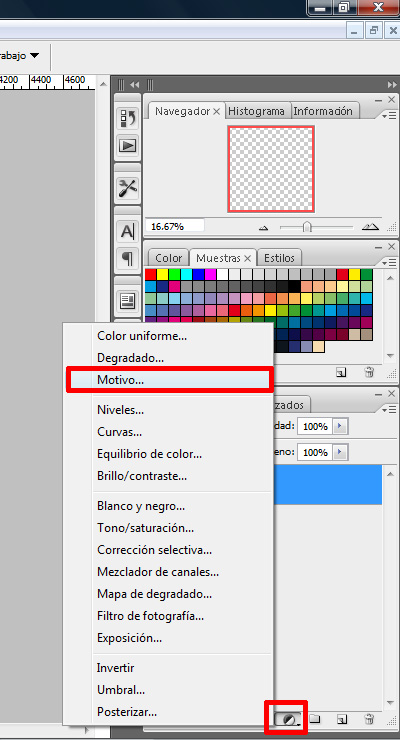Select the Muestras tab
Screen dimensions: 400x740
tap(218, 258)
